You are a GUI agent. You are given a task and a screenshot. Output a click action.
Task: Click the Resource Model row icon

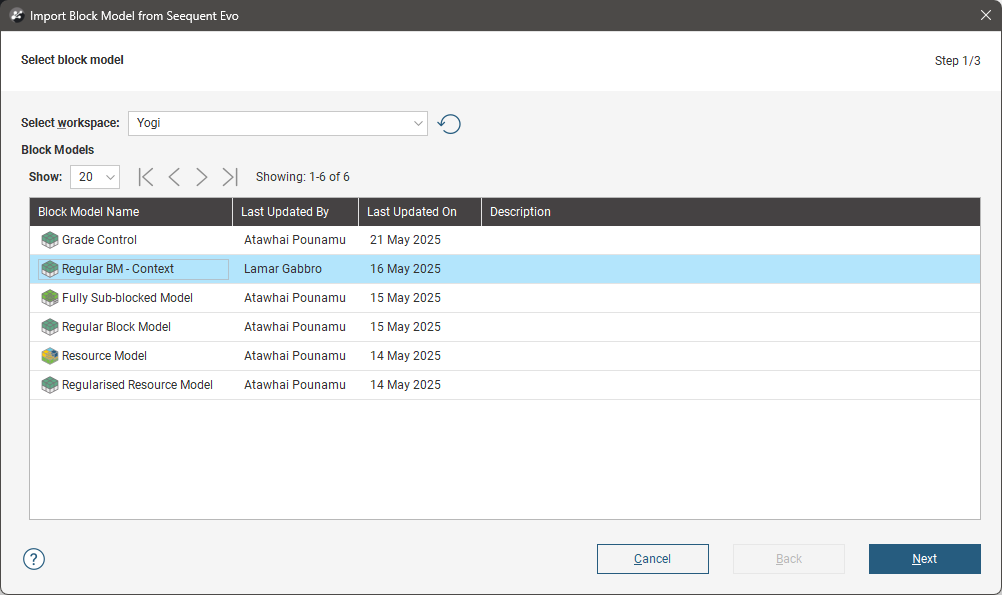click(x=49, y=356)
